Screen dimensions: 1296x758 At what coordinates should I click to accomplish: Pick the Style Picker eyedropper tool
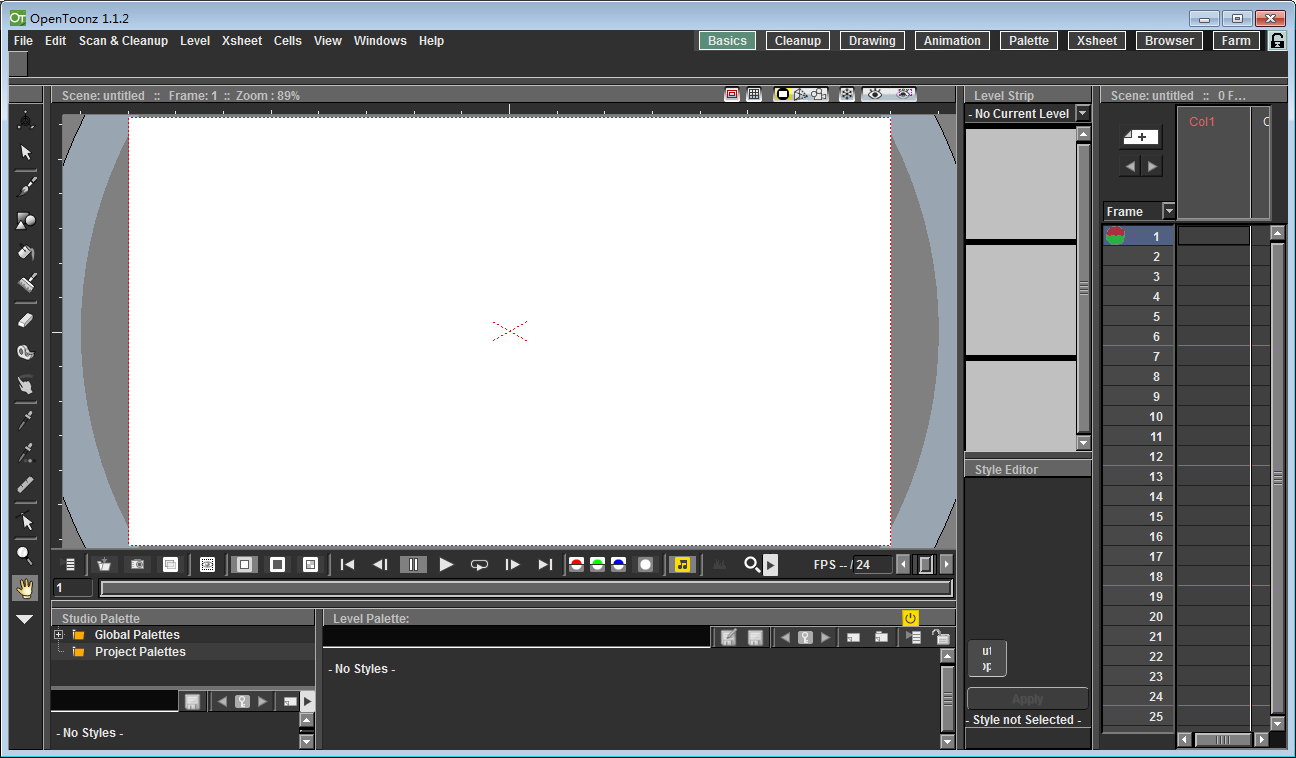(26, 419)
